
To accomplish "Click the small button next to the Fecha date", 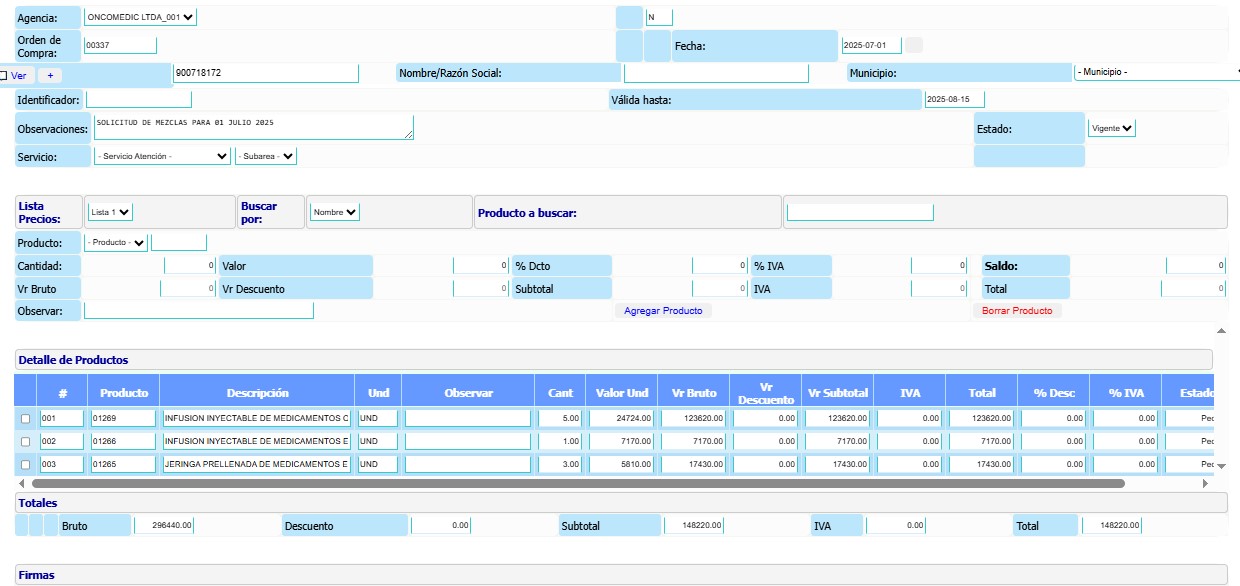I will click(914, 45).
